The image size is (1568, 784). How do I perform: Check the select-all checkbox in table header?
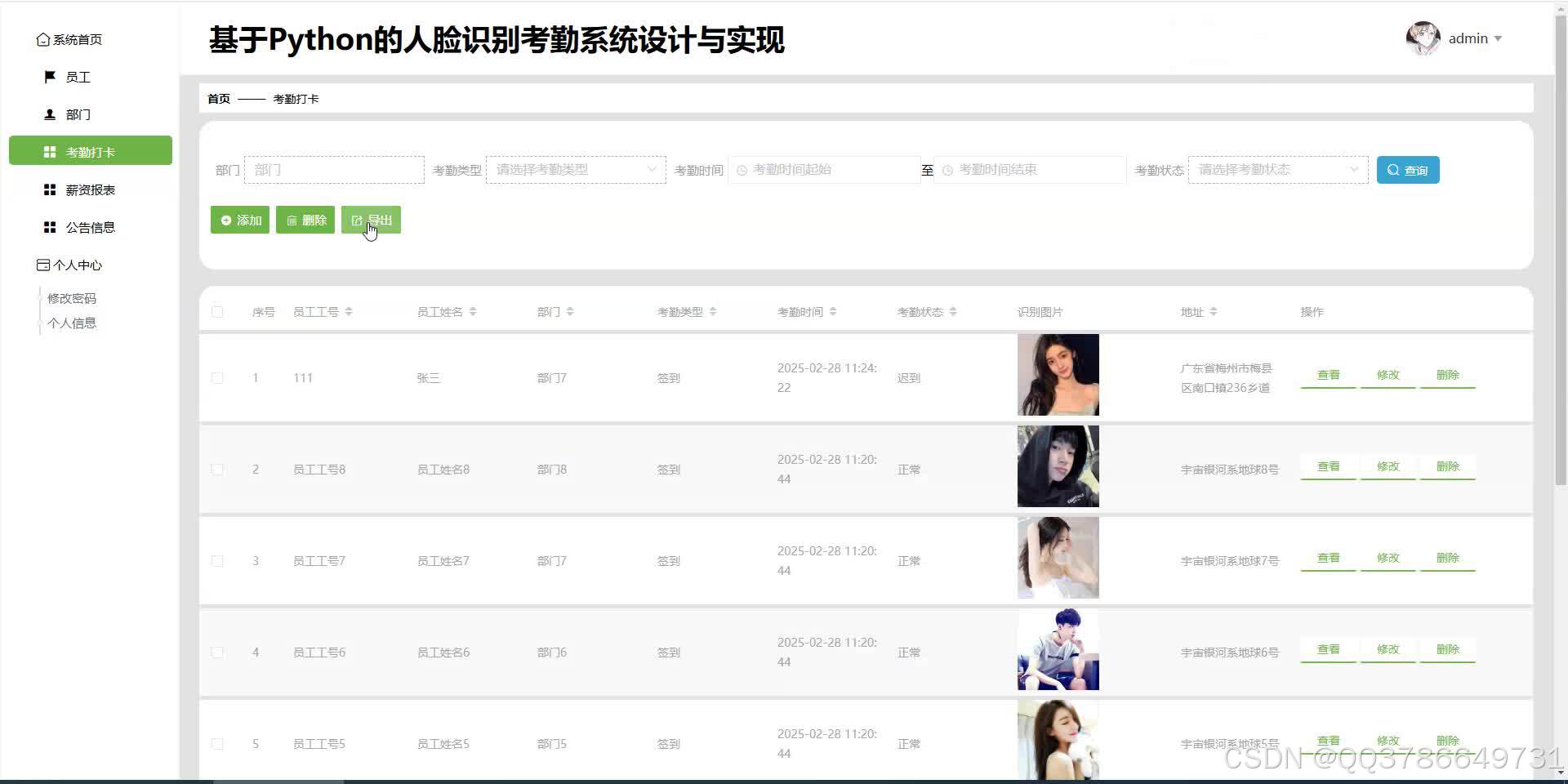217,311
